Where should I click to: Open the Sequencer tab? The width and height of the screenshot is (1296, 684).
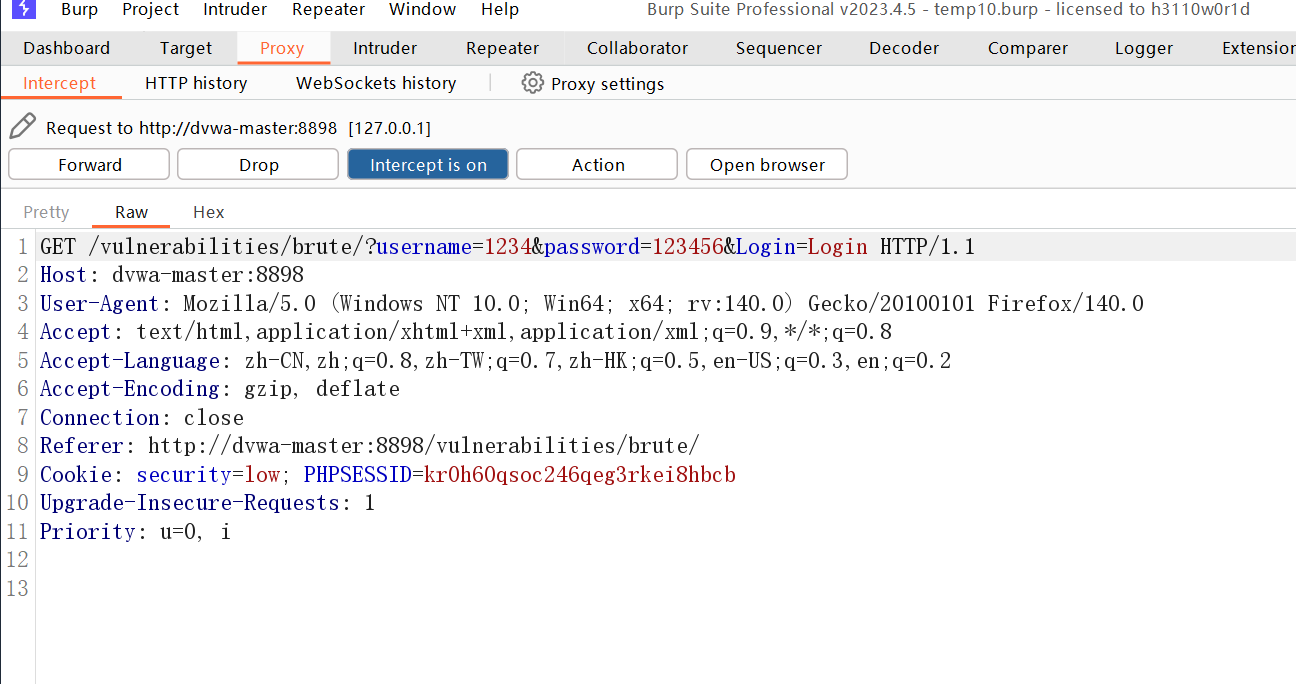coord(779,48)
